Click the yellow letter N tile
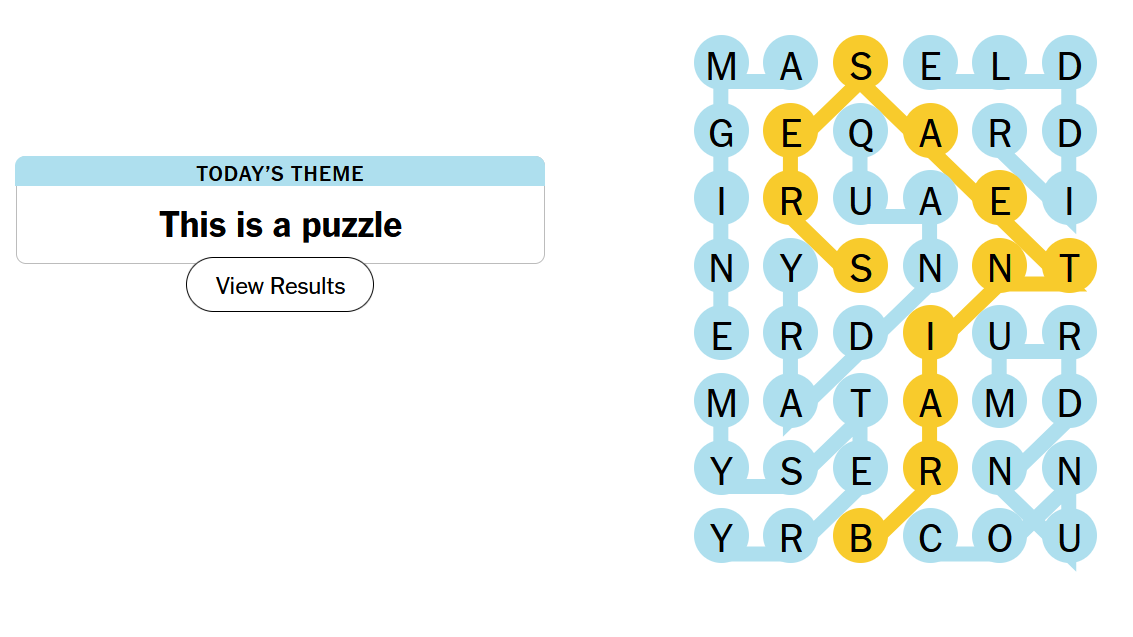 [x=1000, y=268]
